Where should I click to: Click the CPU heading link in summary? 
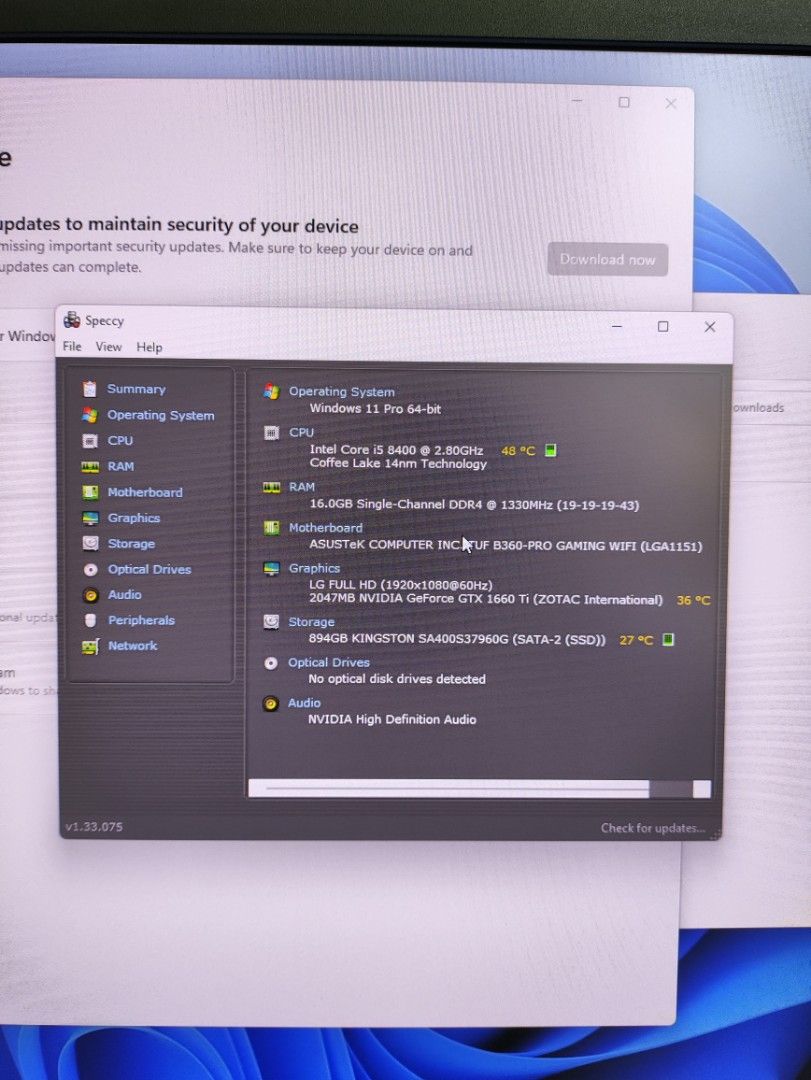point(302,433)
